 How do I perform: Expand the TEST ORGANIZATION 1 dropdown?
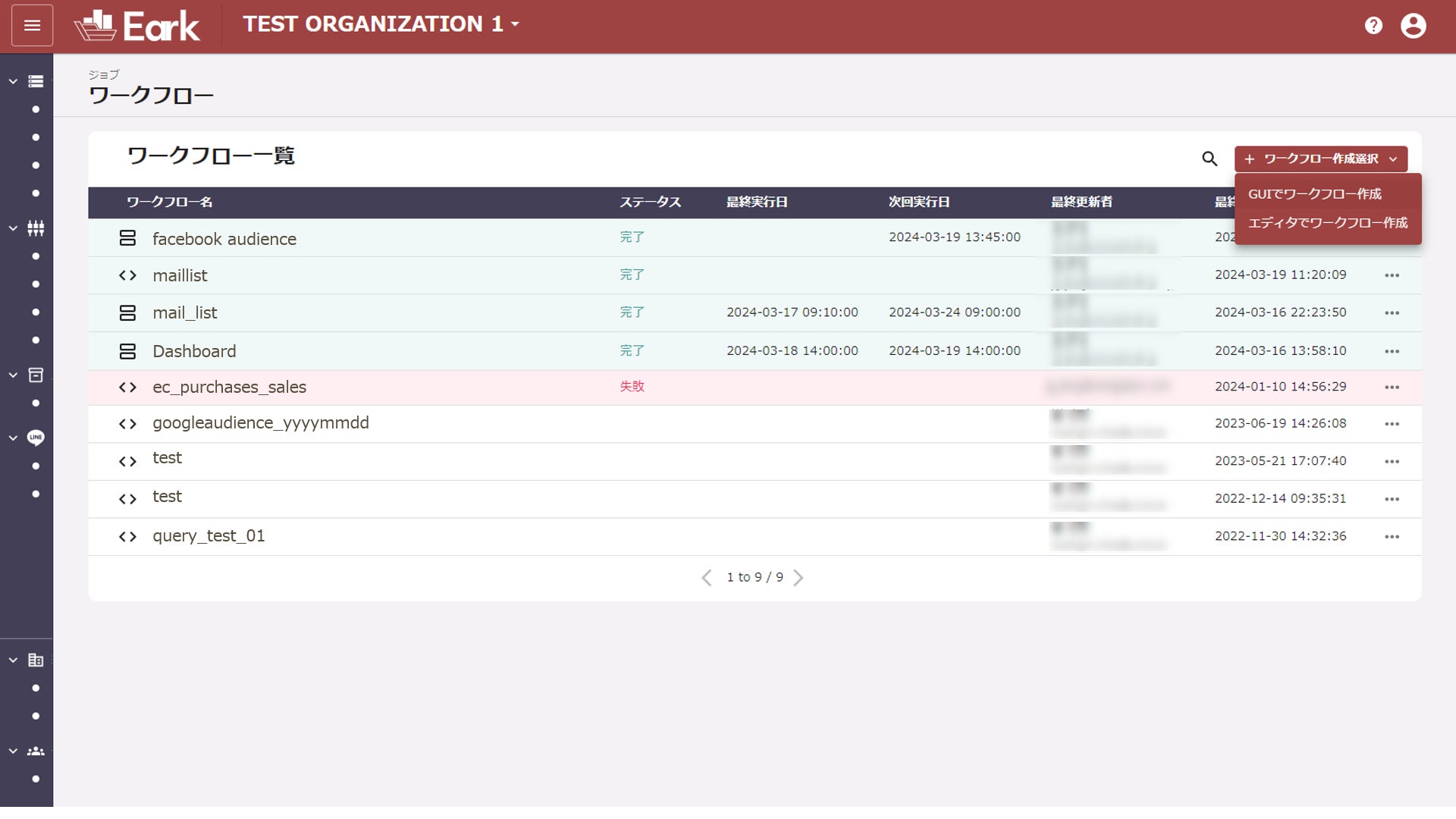point(381,24)
